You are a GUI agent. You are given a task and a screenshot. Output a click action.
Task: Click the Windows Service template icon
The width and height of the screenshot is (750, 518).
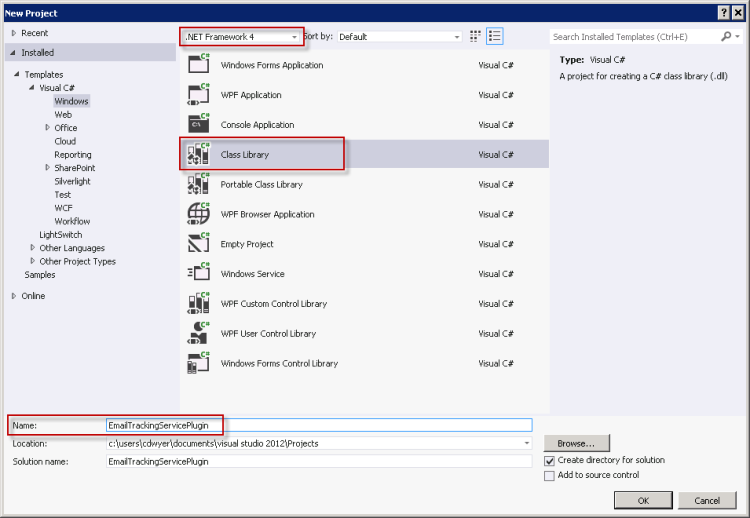click(199, 273)
